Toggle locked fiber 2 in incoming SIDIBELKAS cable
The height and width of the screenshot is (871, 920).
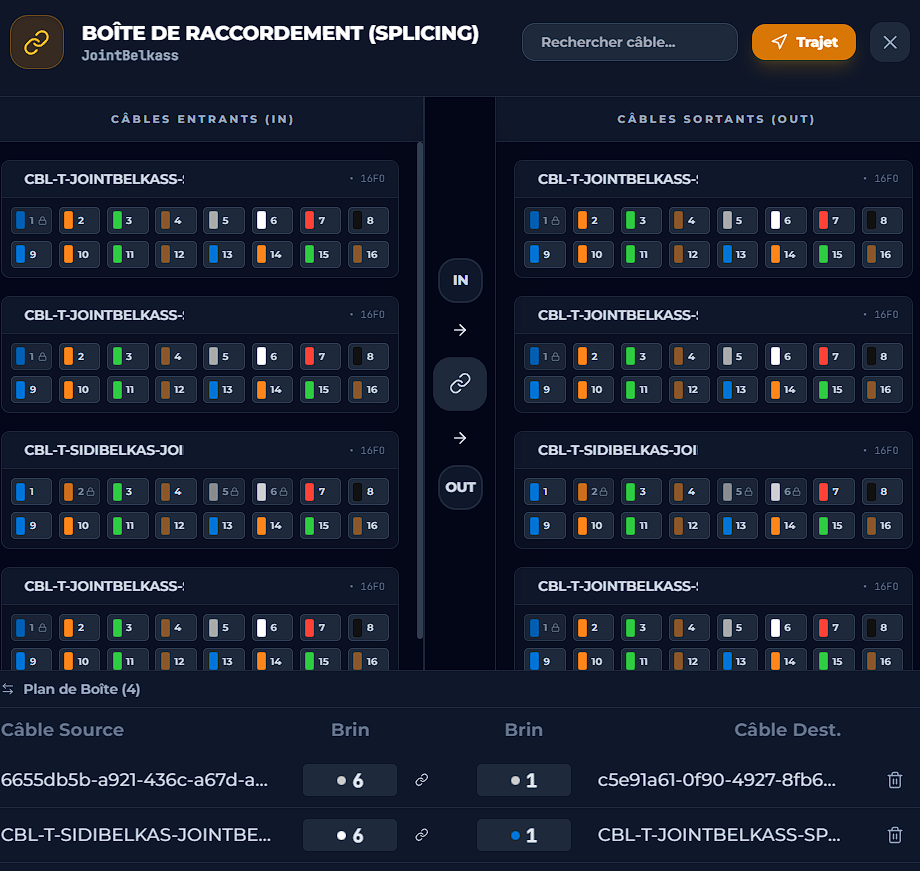80,492
